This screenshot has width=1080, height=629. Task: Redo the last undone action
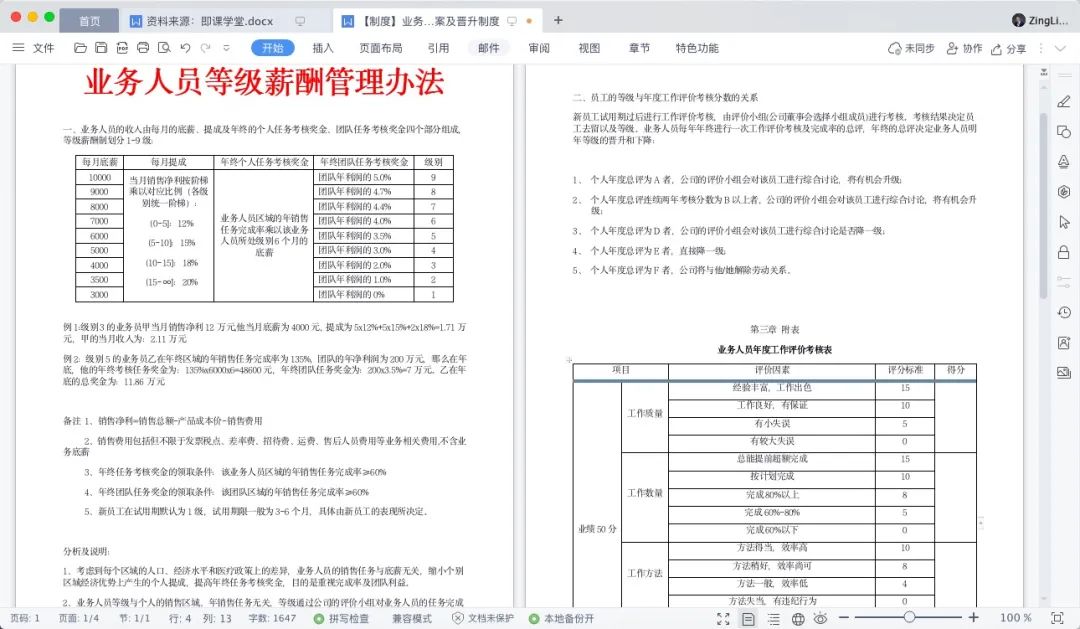point(205,48)
